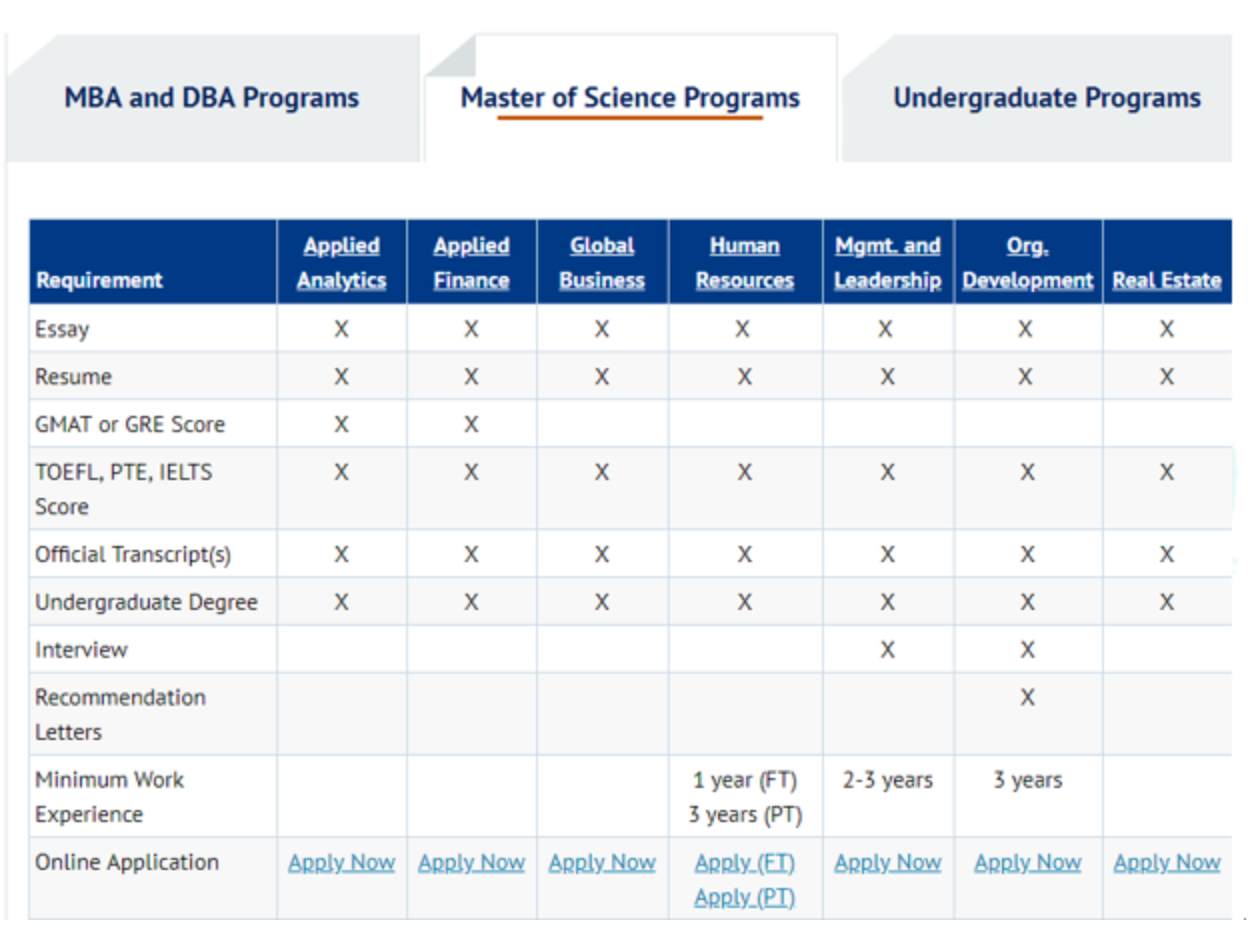Click the Org. Development program link
This screenshot has width=1260, height=938.
click(x=1028, y=263)
